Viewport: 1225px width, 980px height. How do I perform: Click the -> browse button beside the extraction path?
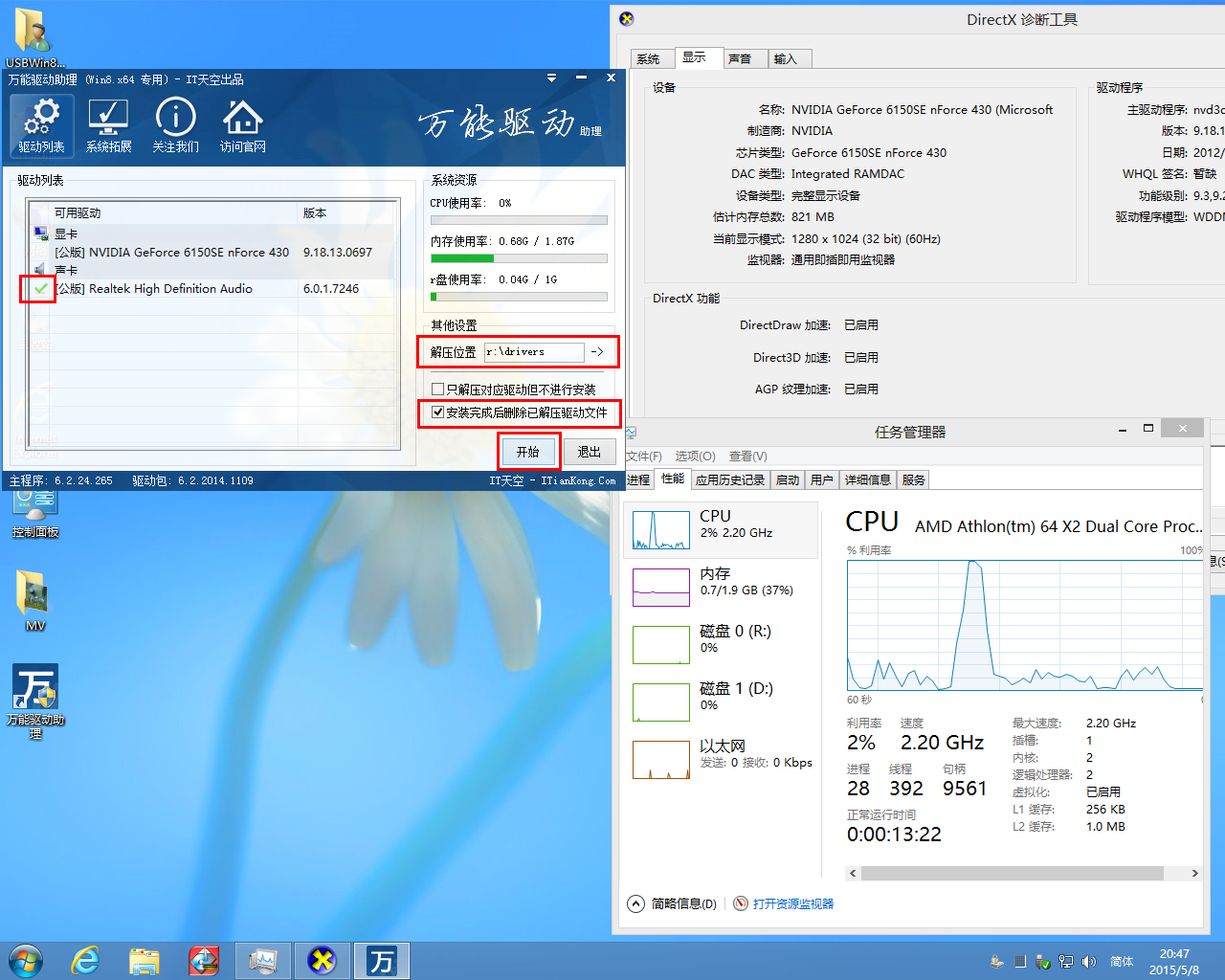coord(597,352)
